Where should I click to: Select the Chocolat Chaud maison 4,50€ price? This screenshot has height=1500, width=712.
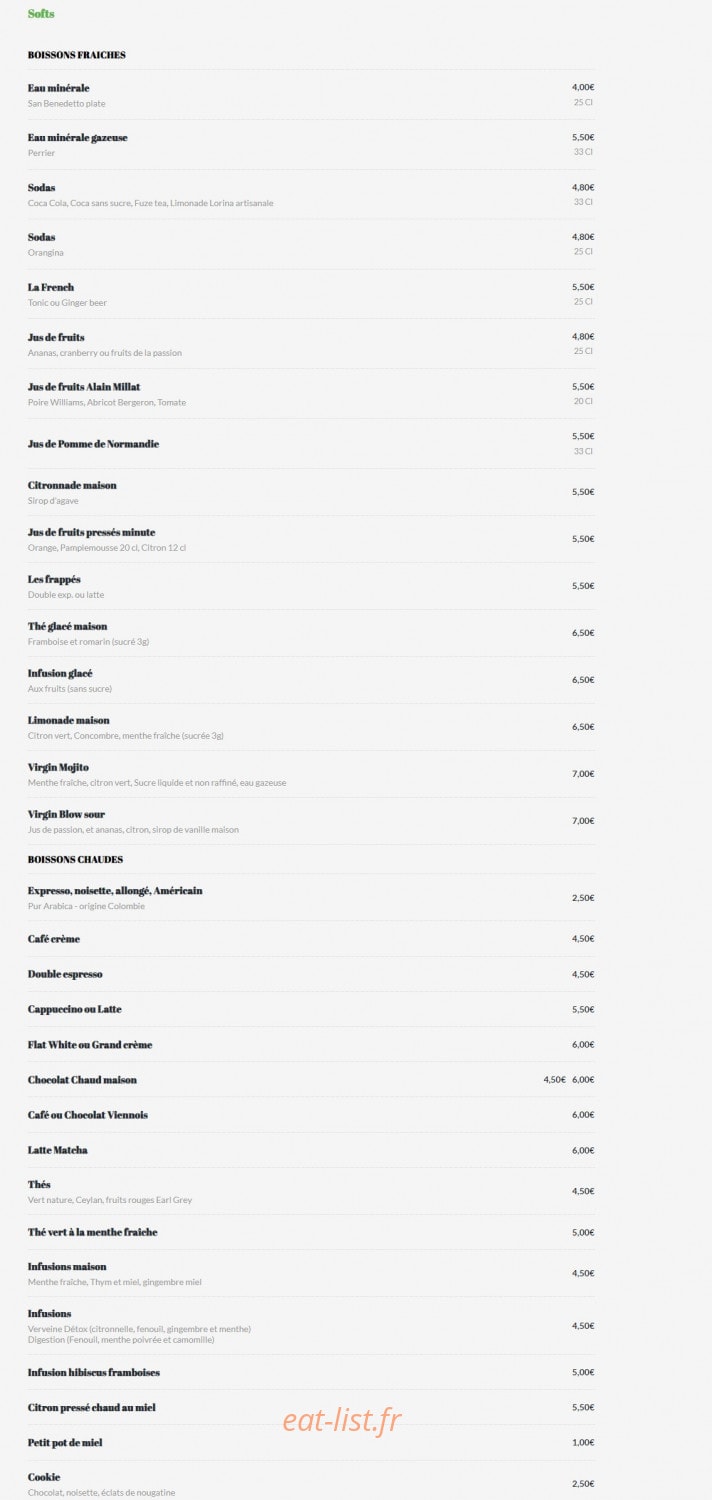[x=554, y=1080]
